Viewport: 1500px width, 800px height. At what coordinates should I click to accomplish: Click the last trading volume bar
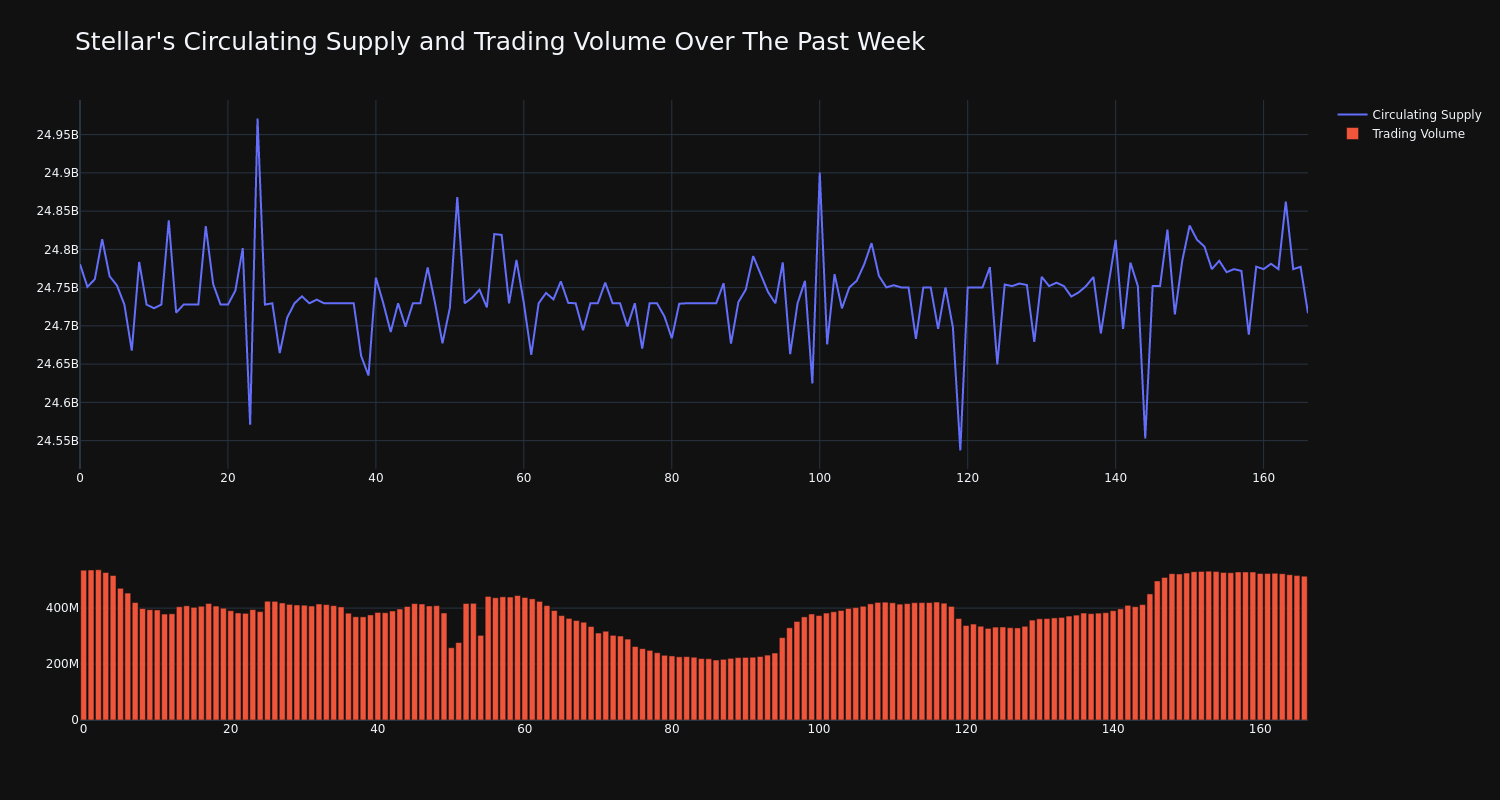(1304, 648)
